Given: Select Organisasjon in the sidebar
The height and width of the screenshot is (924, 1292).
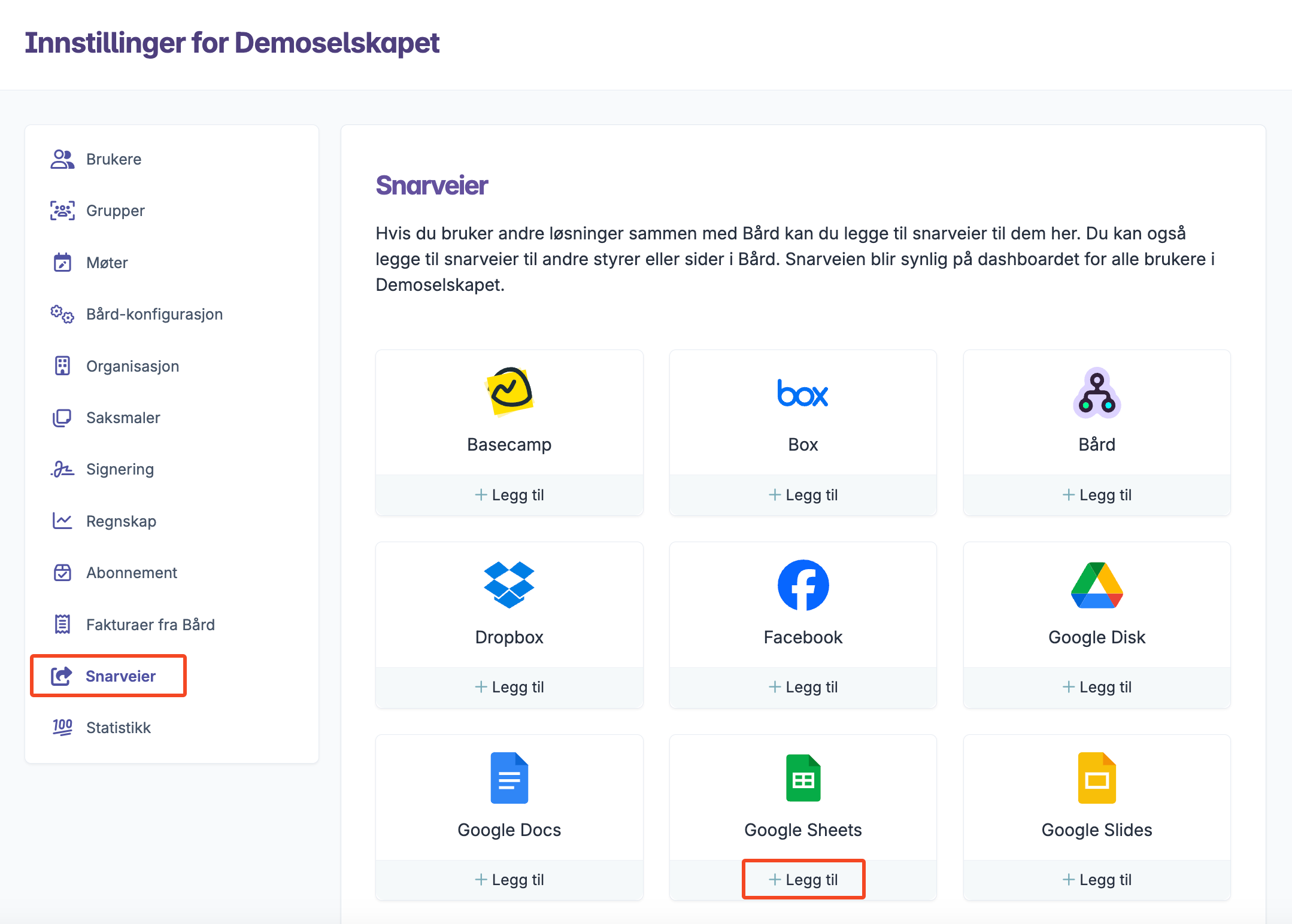Looking at the screenshot, I should [x=132, y=366].
